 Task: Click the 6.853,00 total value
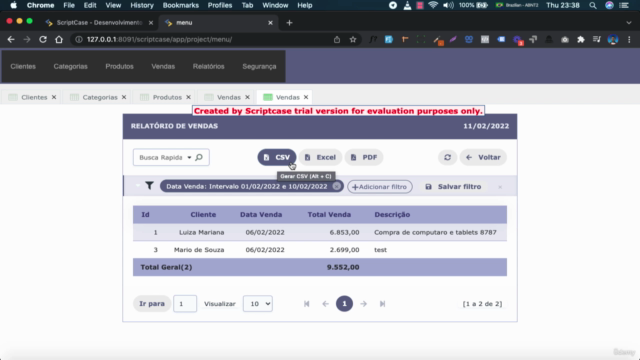344,232
